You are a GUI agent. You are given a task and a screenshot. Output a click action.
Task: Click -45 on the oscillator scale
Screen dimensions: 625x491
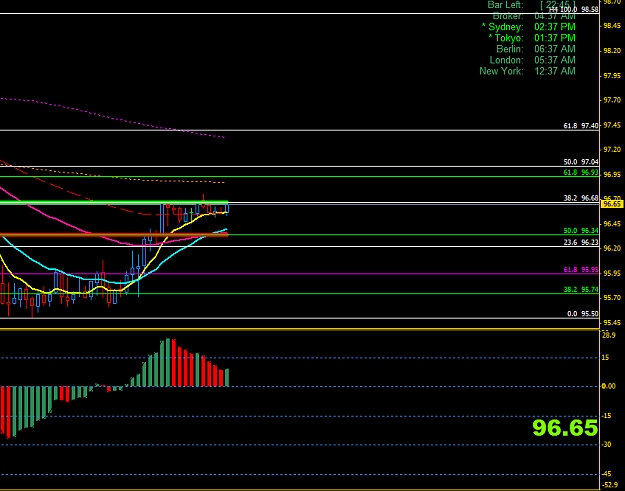tap(606, 474)
